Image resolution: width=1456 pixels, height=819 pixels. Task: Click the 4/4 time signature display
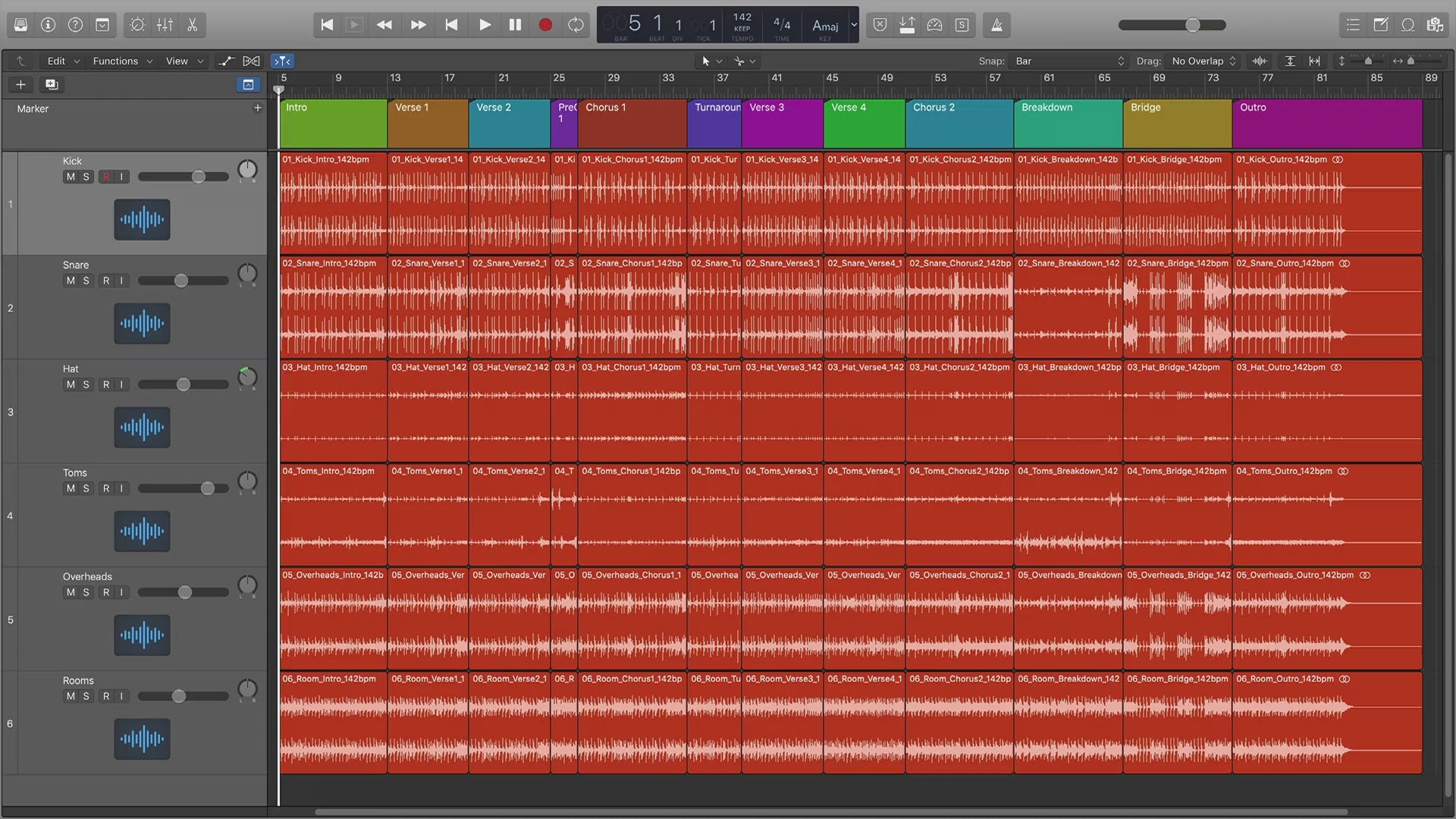[x=782, y=26]
